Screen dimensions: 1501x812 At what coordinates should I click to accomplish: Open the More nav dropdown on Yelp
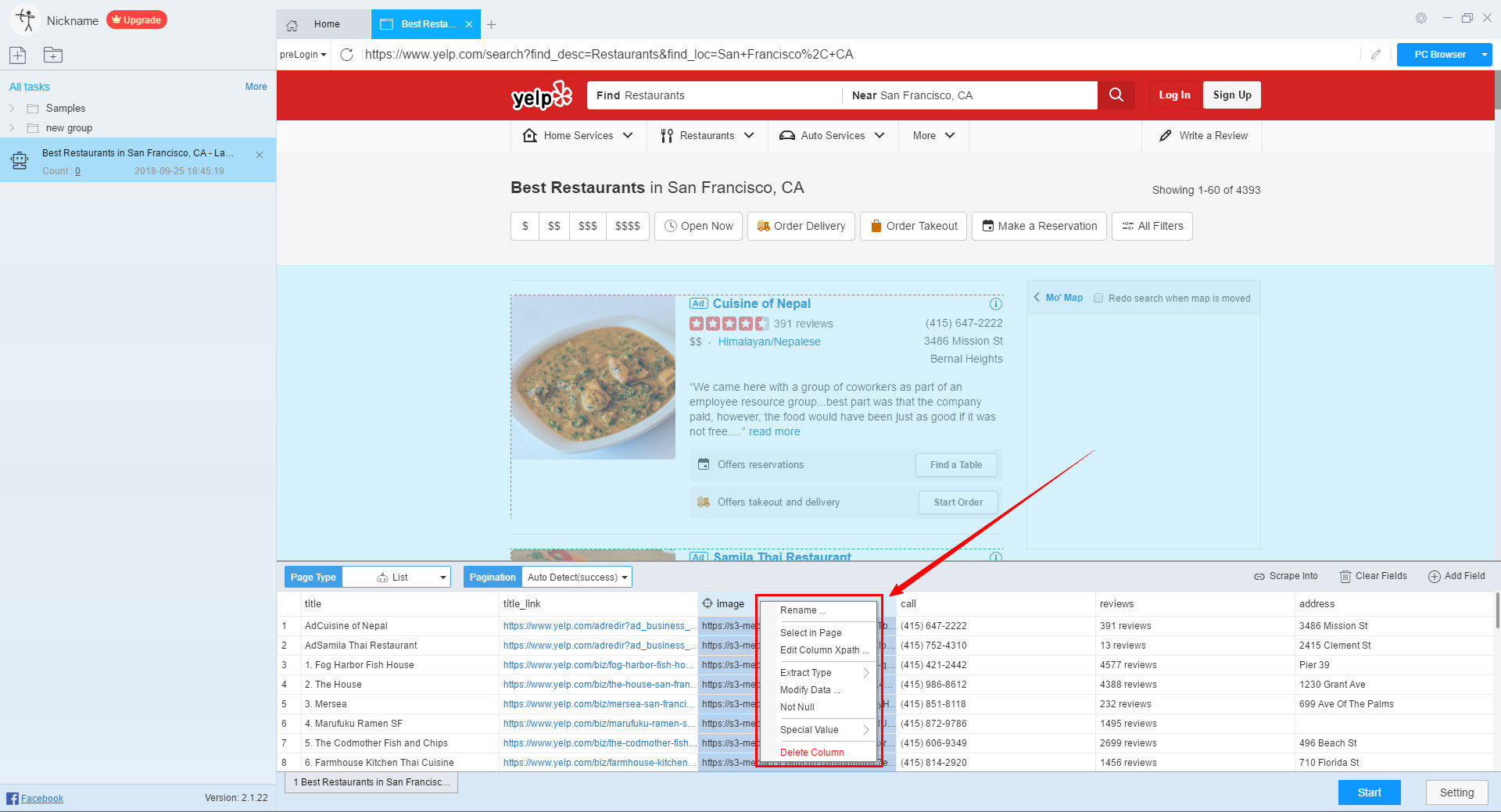(x=933, y=136)
